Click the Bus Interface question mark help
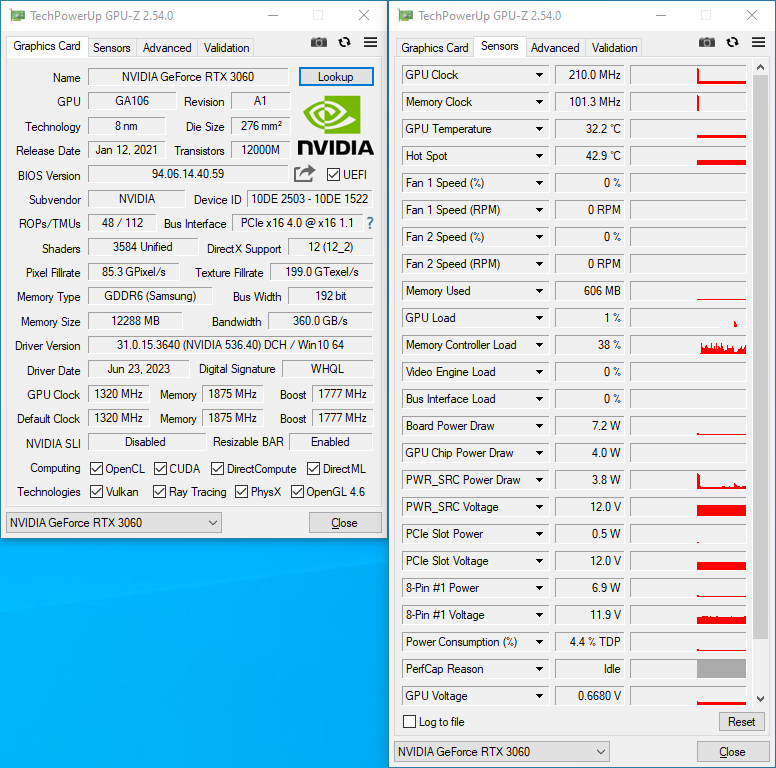This screenshot has height=768, width=776. [370, 223]
